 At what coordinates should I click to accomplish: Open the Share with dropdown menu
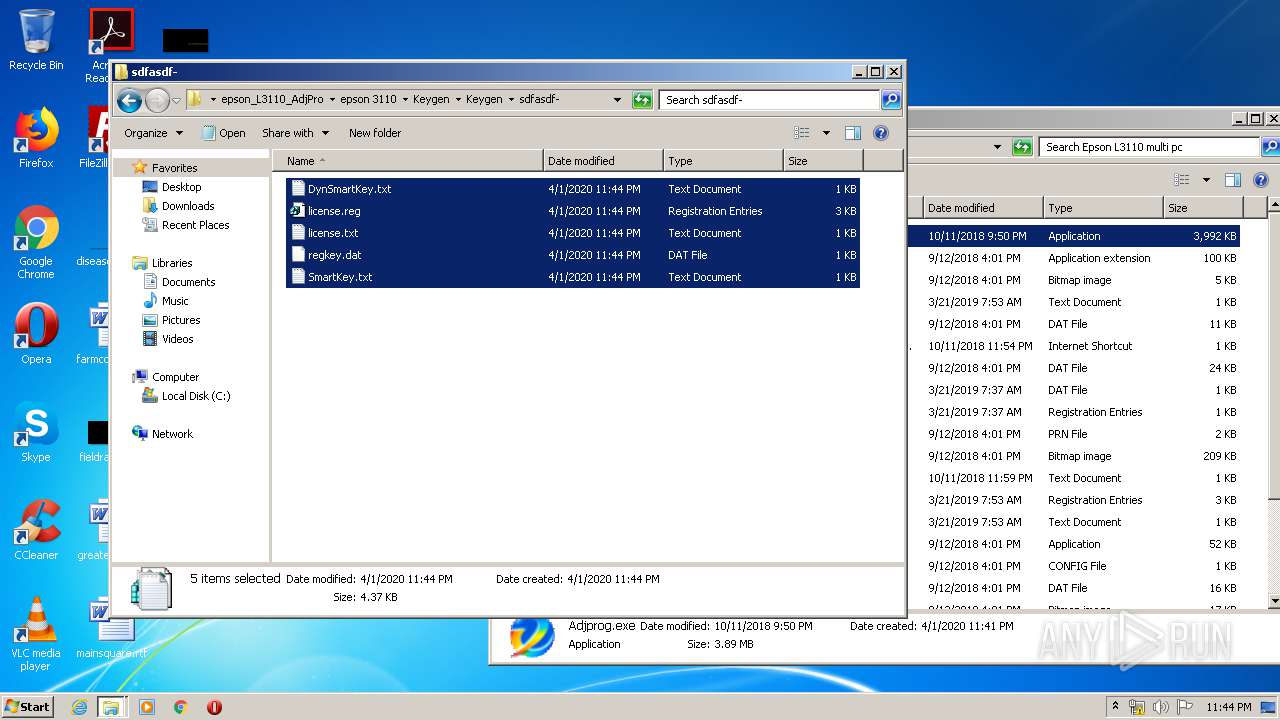(x=295, y=133)
